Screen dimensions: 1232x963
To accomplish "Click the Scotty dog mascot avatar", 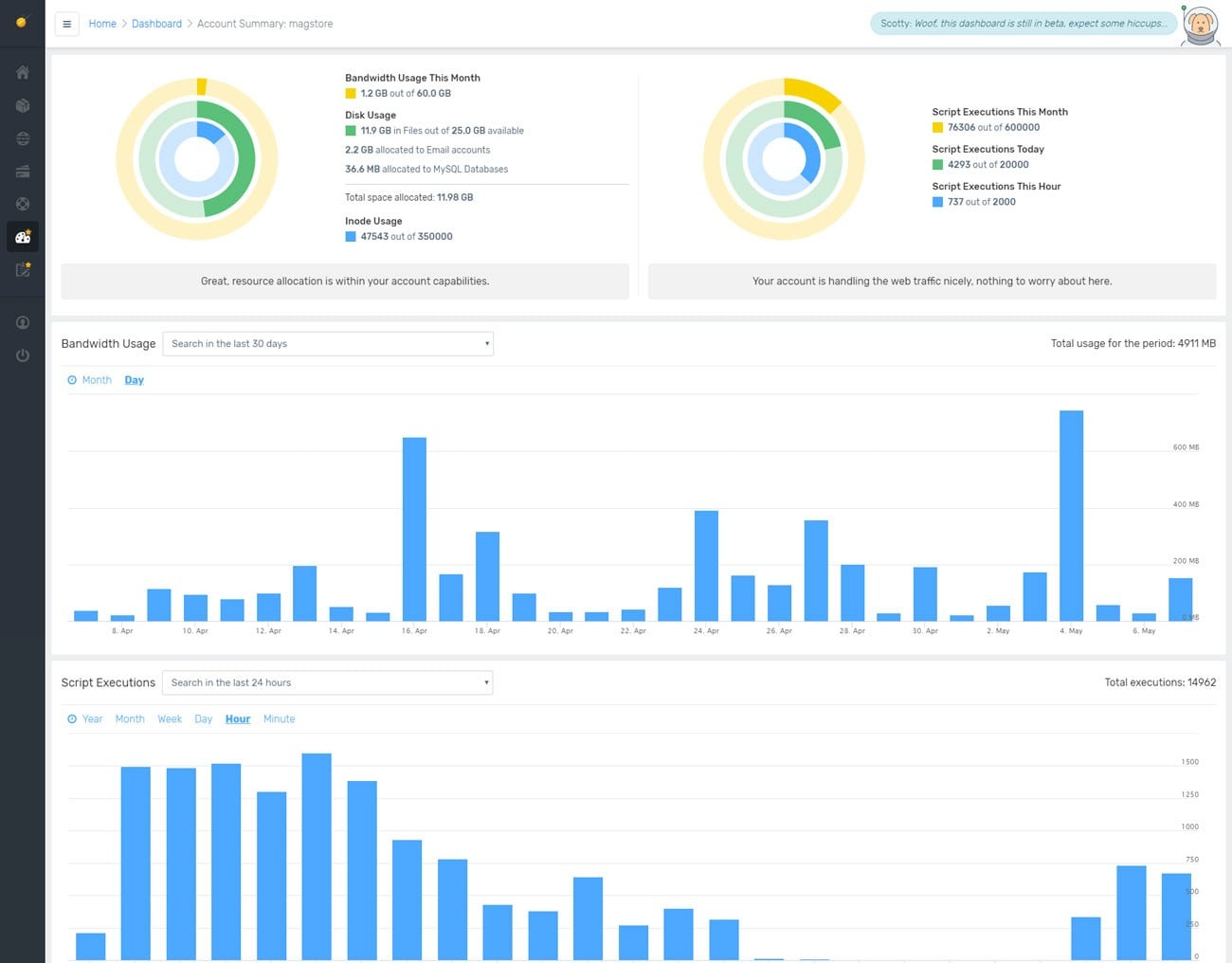I will (x=1201, y=25).
